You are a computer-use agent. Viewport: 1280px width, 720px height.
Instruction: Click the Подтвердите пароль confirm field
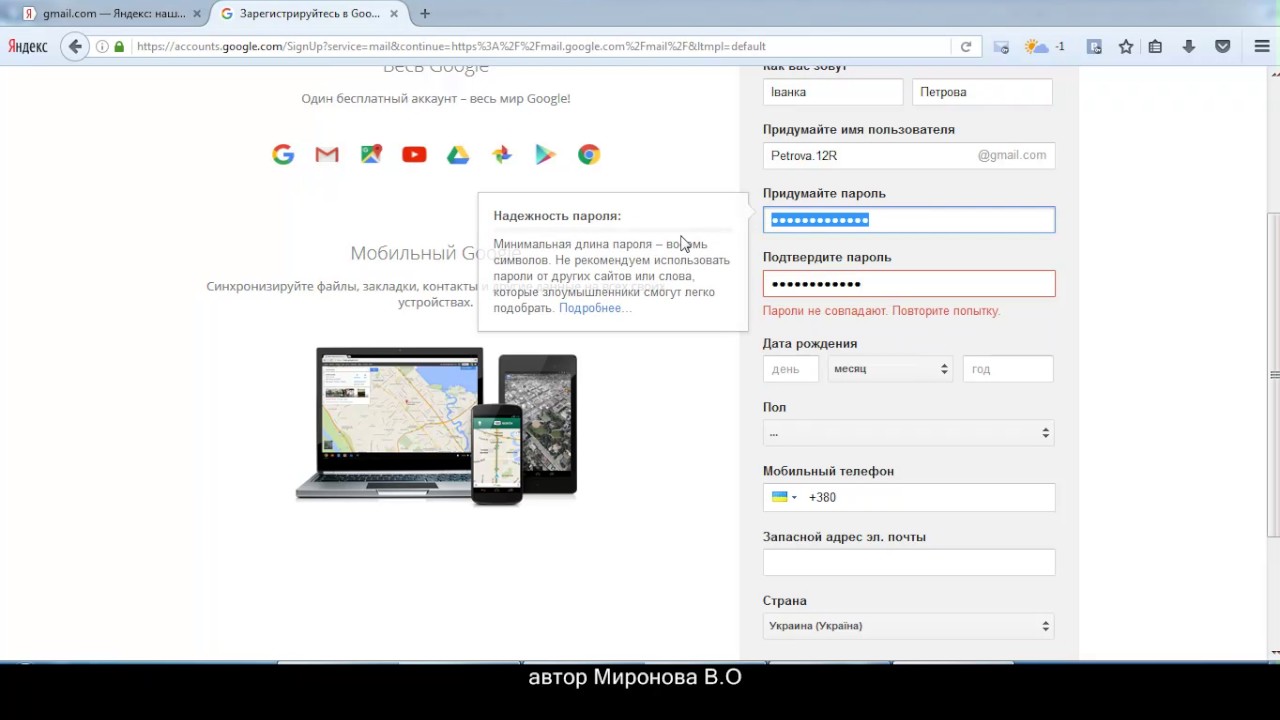909,284
